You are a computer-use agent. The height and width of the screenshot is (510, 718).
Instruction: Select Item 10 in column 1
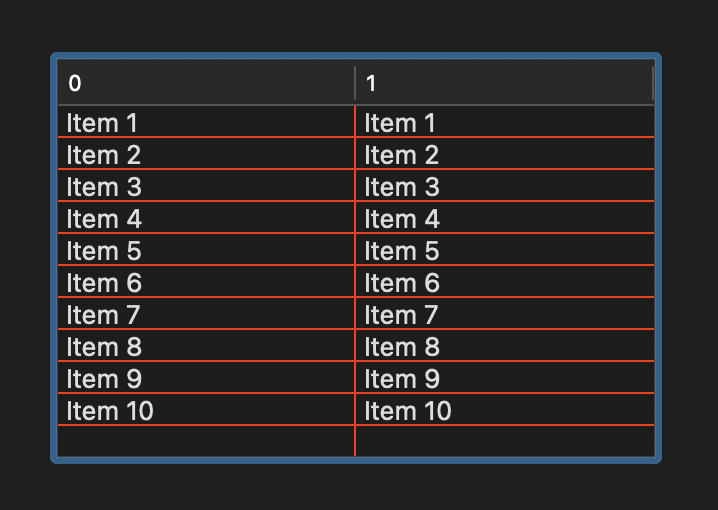pyautogui.click(x=407, y=411)
